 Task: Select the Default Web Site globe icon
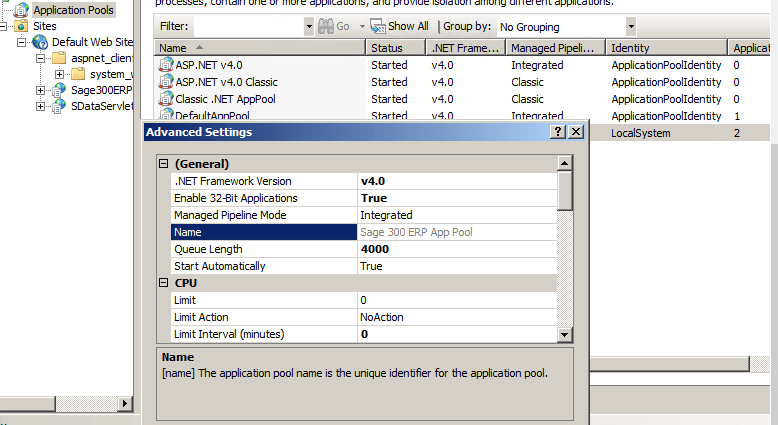pos(40,42)
